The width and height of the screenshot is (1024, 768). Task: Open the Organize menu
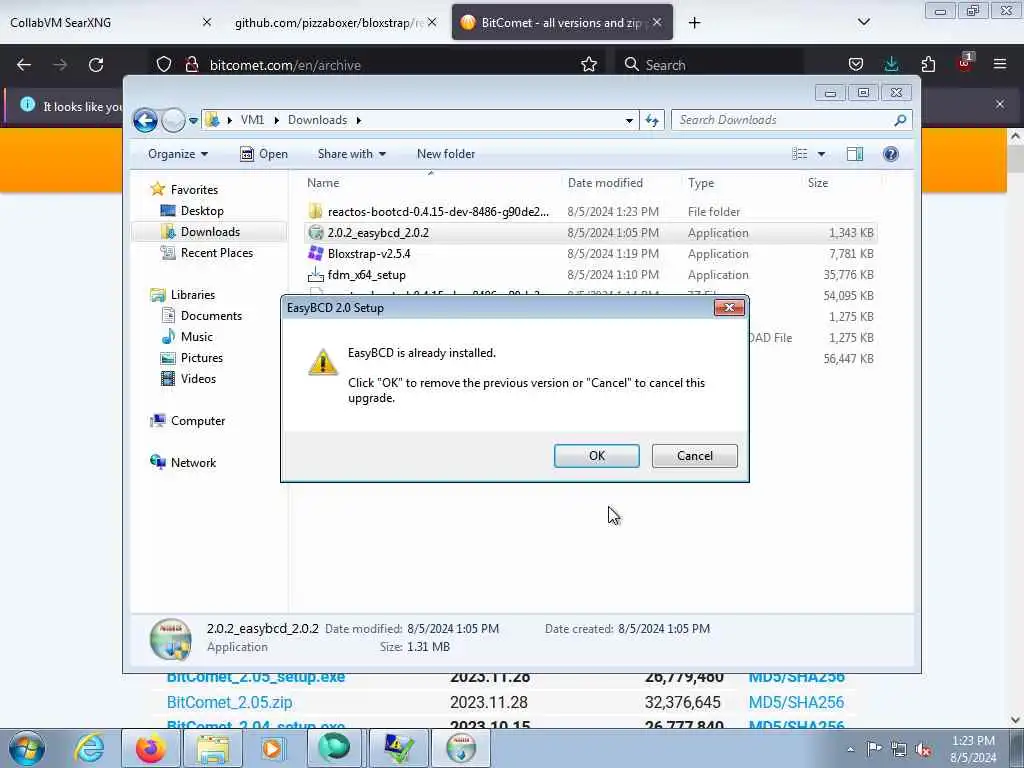178,154
